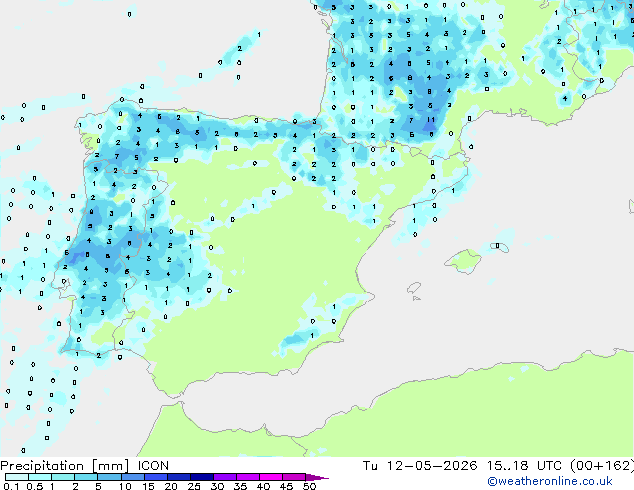
Task: Select the legend swatch between 10 and 15 mm
Action: coord(132,477)
